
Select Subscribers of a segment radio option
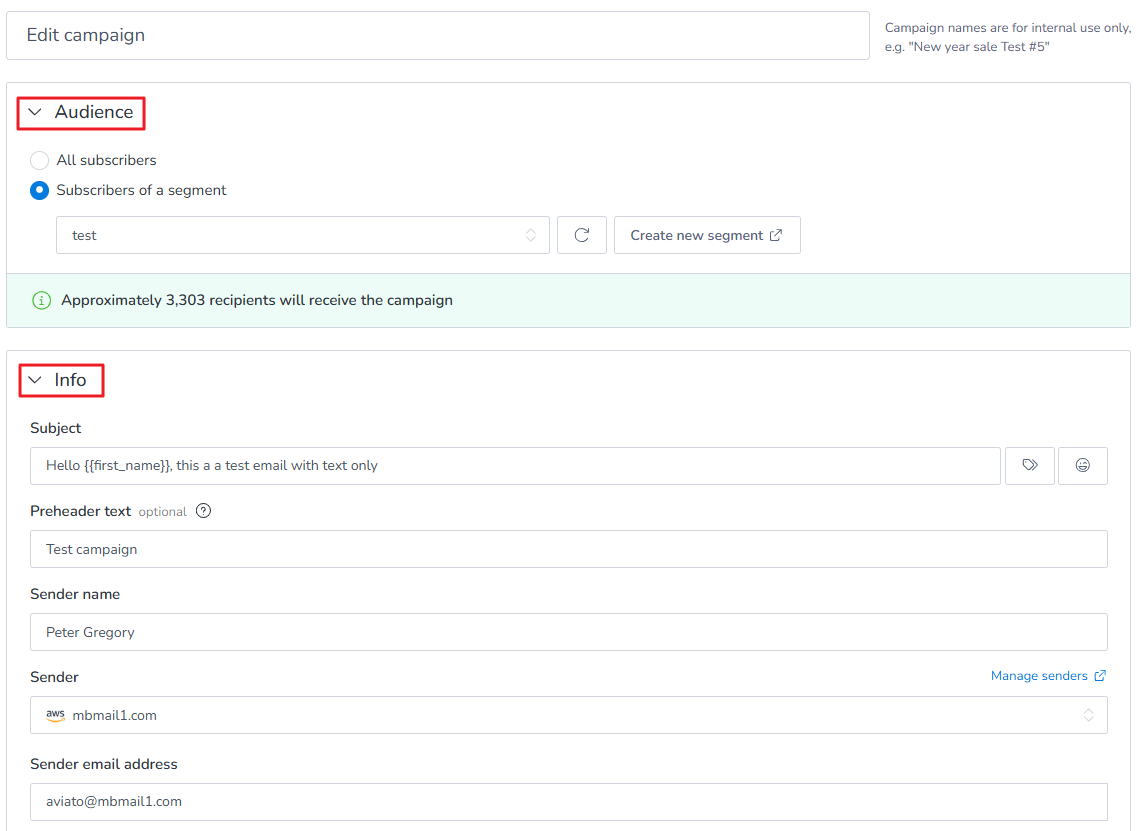[39, 190]
